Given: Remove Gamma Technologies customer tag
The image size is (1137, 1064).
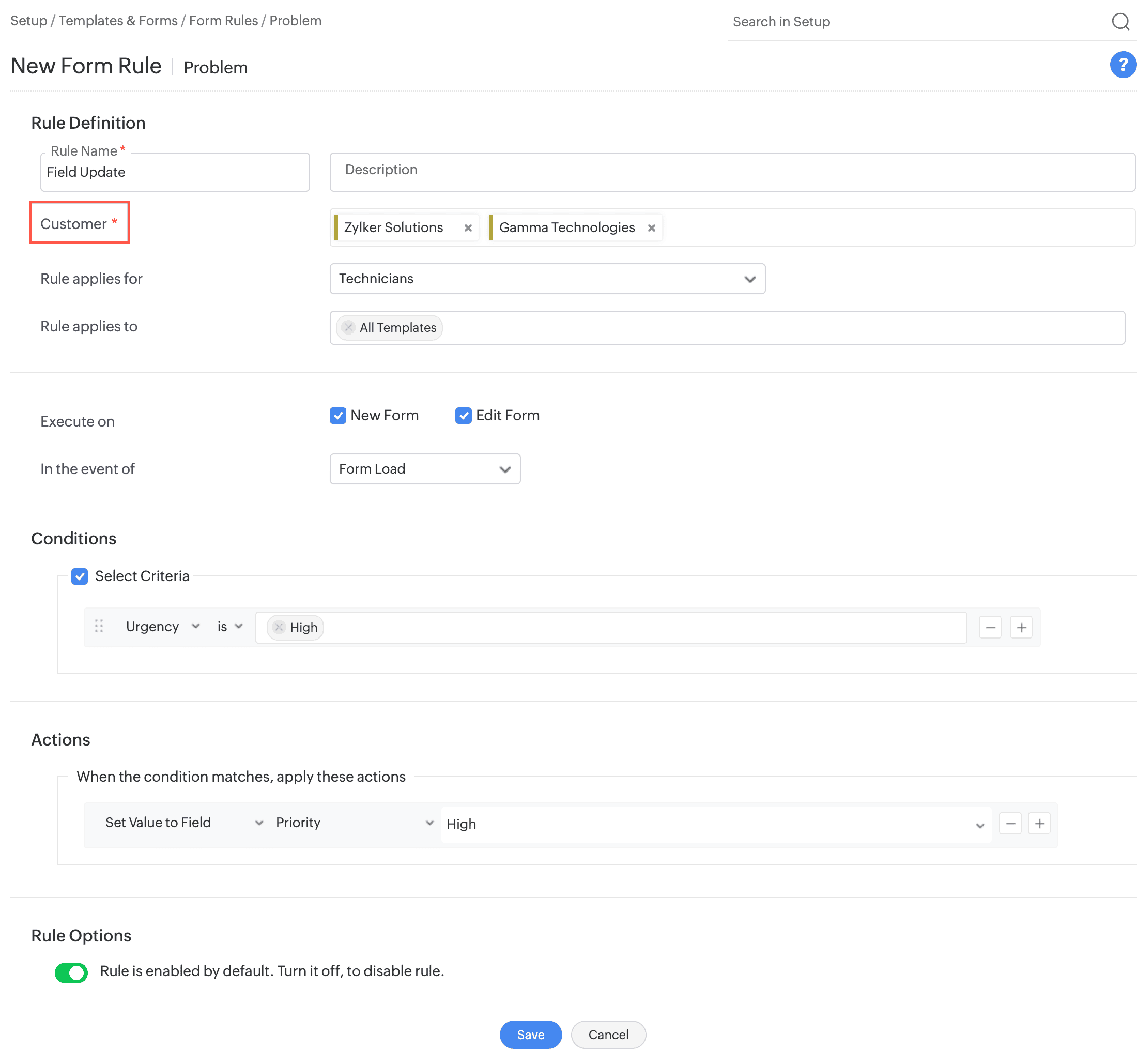Looking at the screenshot, I should (651, 227).
